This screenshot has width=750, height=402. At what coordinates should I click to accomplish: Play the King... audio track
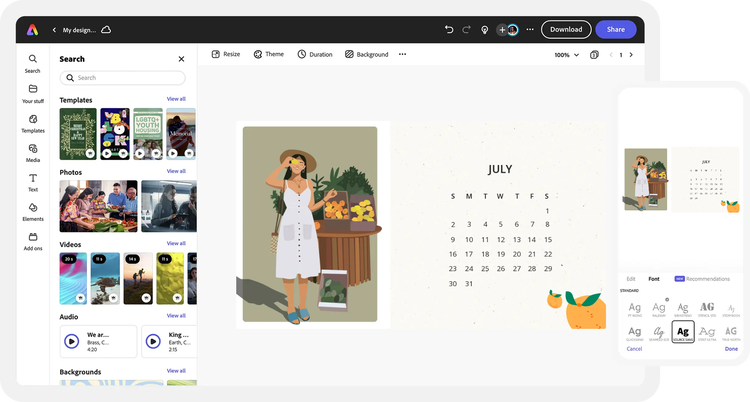(153, 341)
